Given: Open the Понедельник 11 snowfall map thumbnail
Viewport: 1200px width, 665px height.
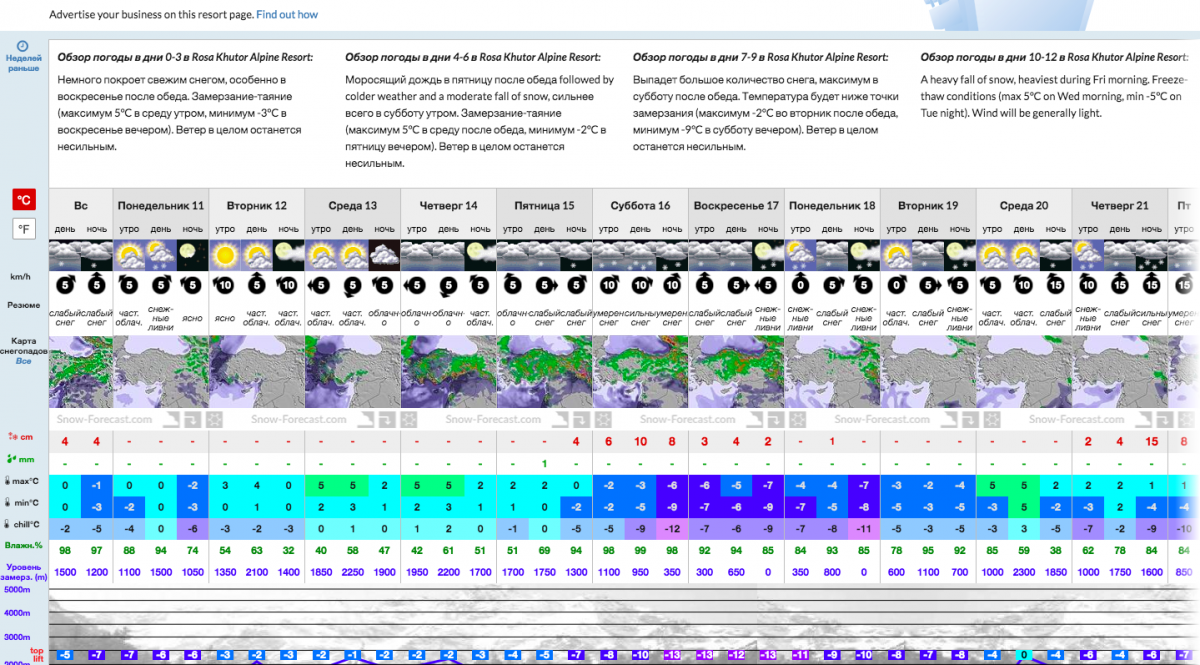Looking at the screenshot, I should coord(161,372).
